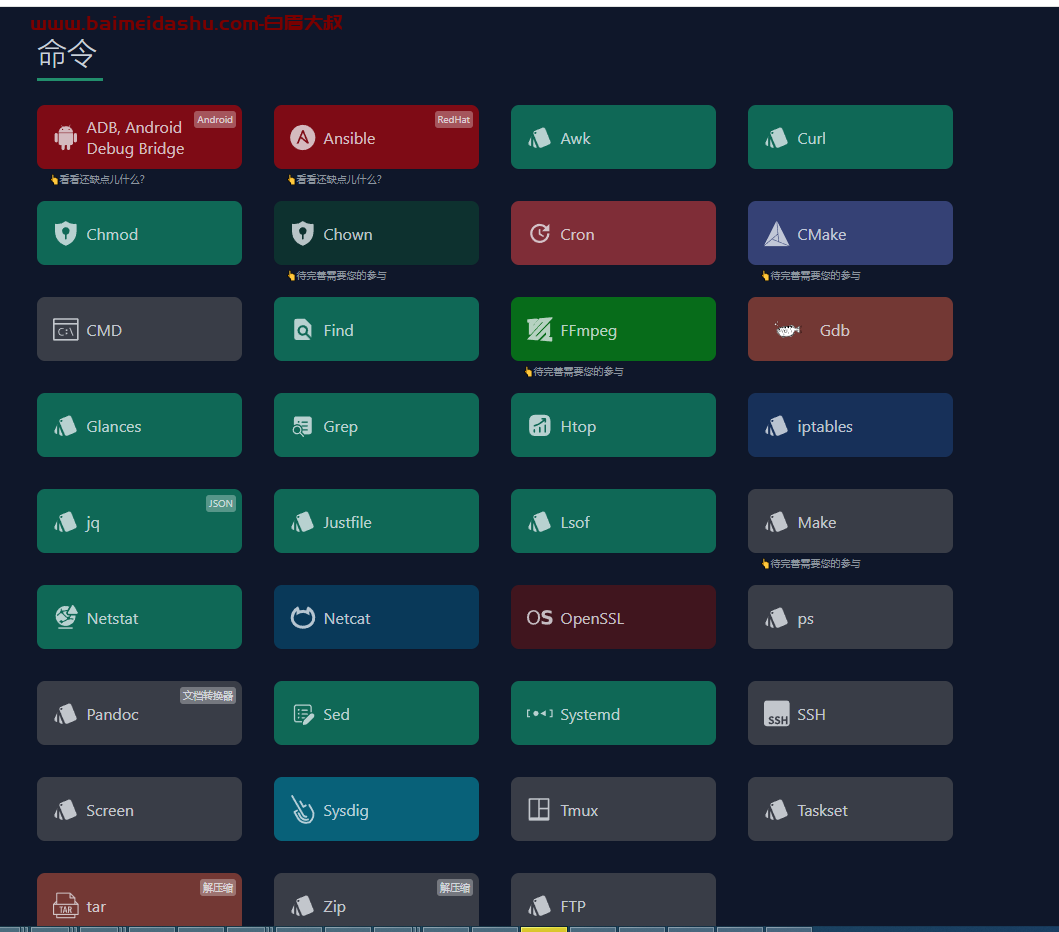Click the chart icon on Htop card
The image size is (1059, 932).
[540, 425]
